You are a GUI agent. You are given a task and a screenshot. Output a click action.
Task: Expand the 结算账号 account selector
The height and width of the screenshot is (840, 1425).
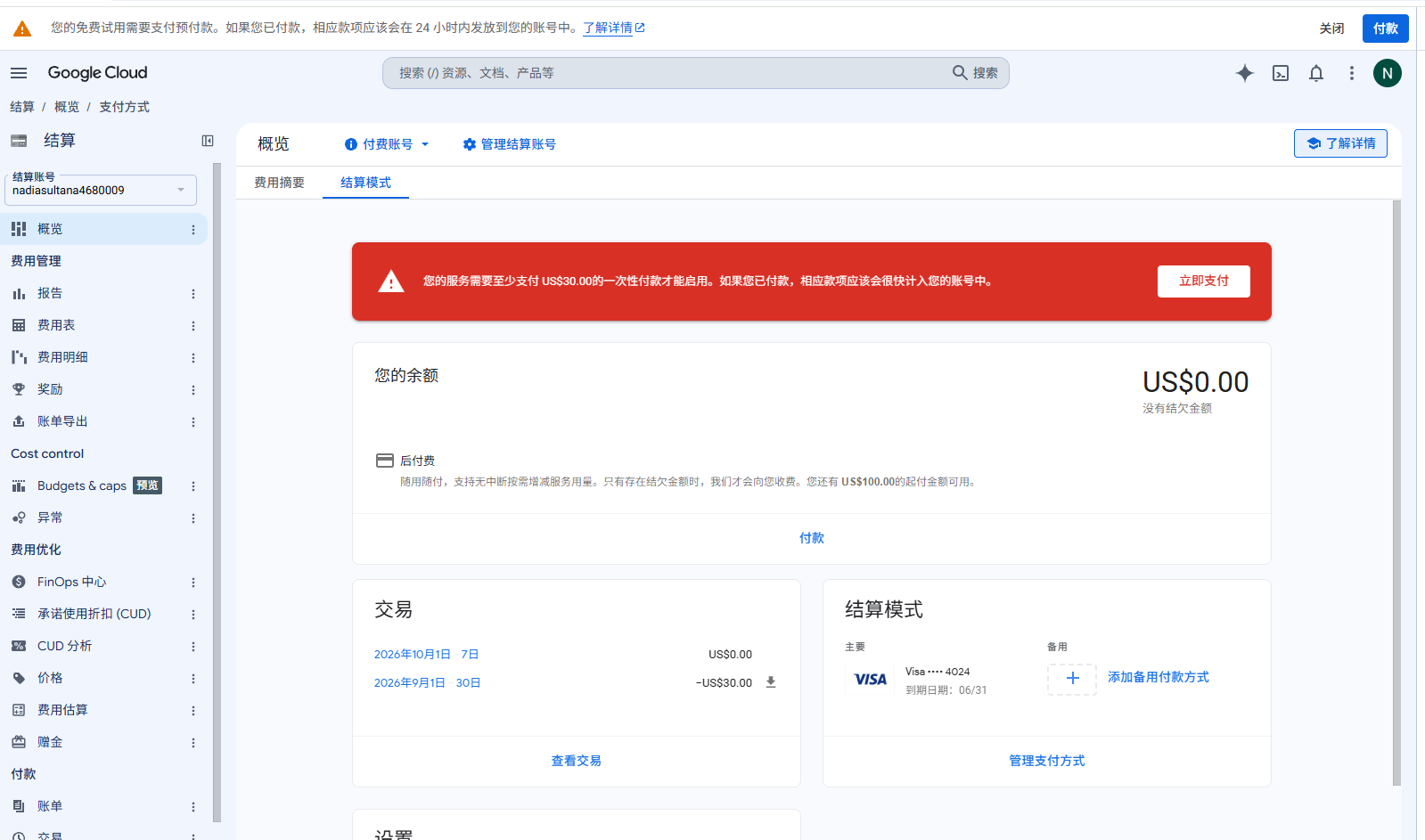click(x=101, y=190)
